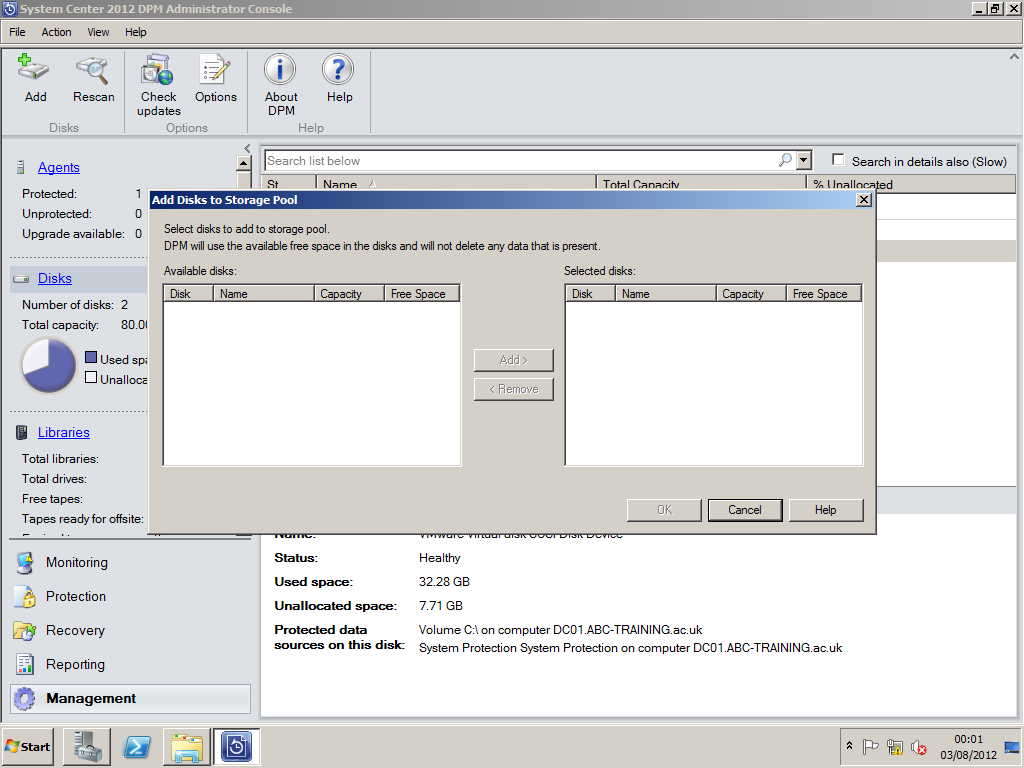Open the View menu

point(98,32)
